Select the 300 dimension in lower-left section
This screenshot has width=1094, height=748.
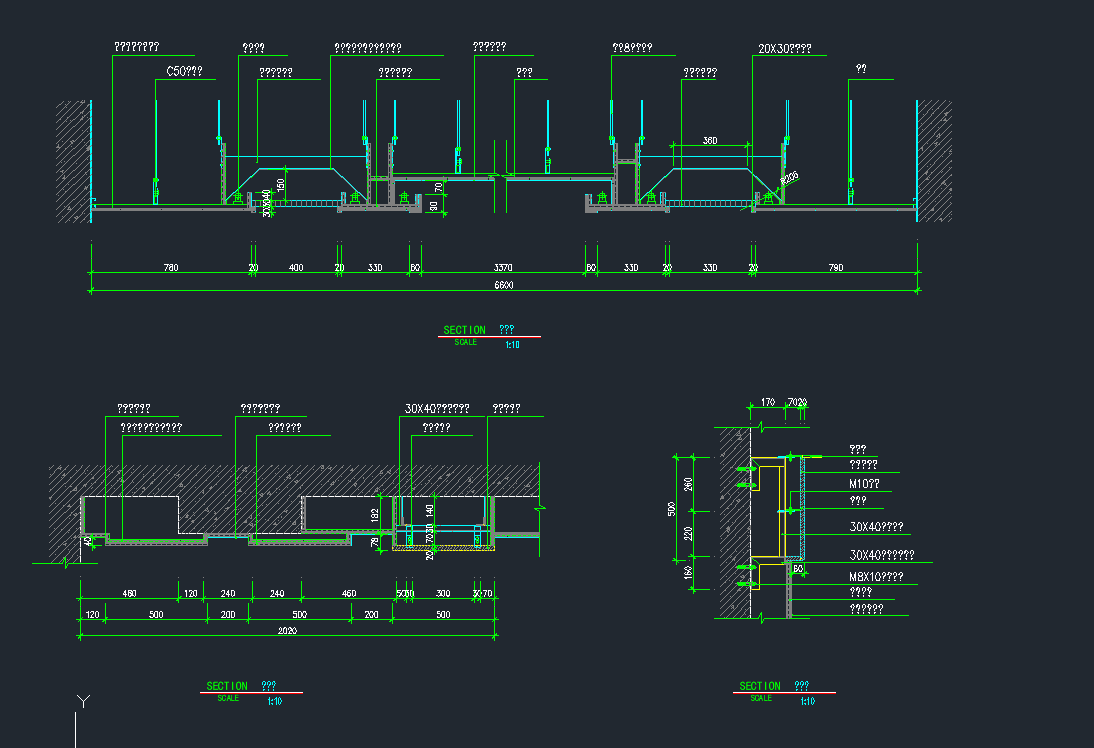442,594
